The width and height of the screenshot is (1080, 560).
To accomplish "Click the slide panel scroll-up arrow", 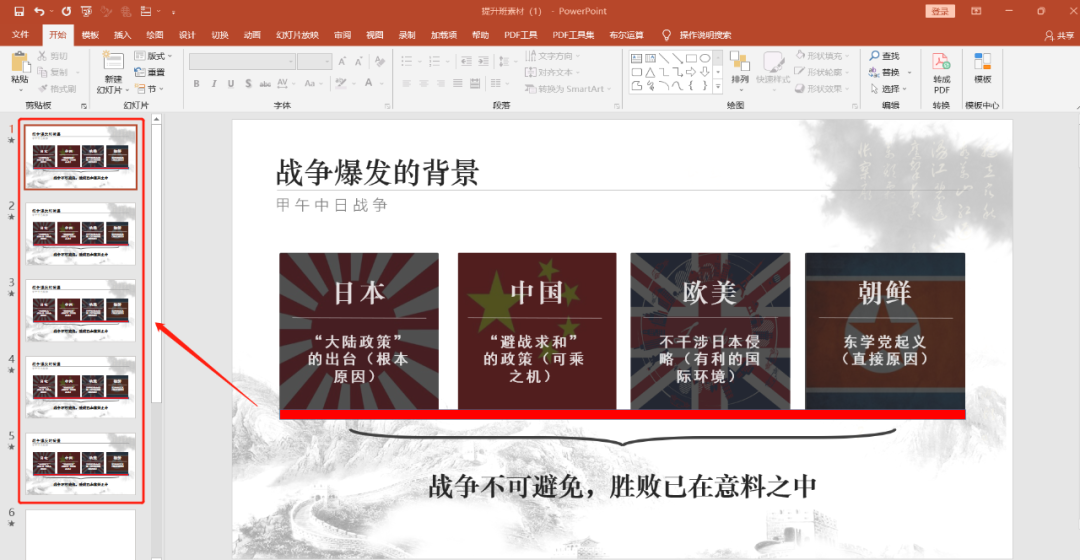I will point(156,120).
